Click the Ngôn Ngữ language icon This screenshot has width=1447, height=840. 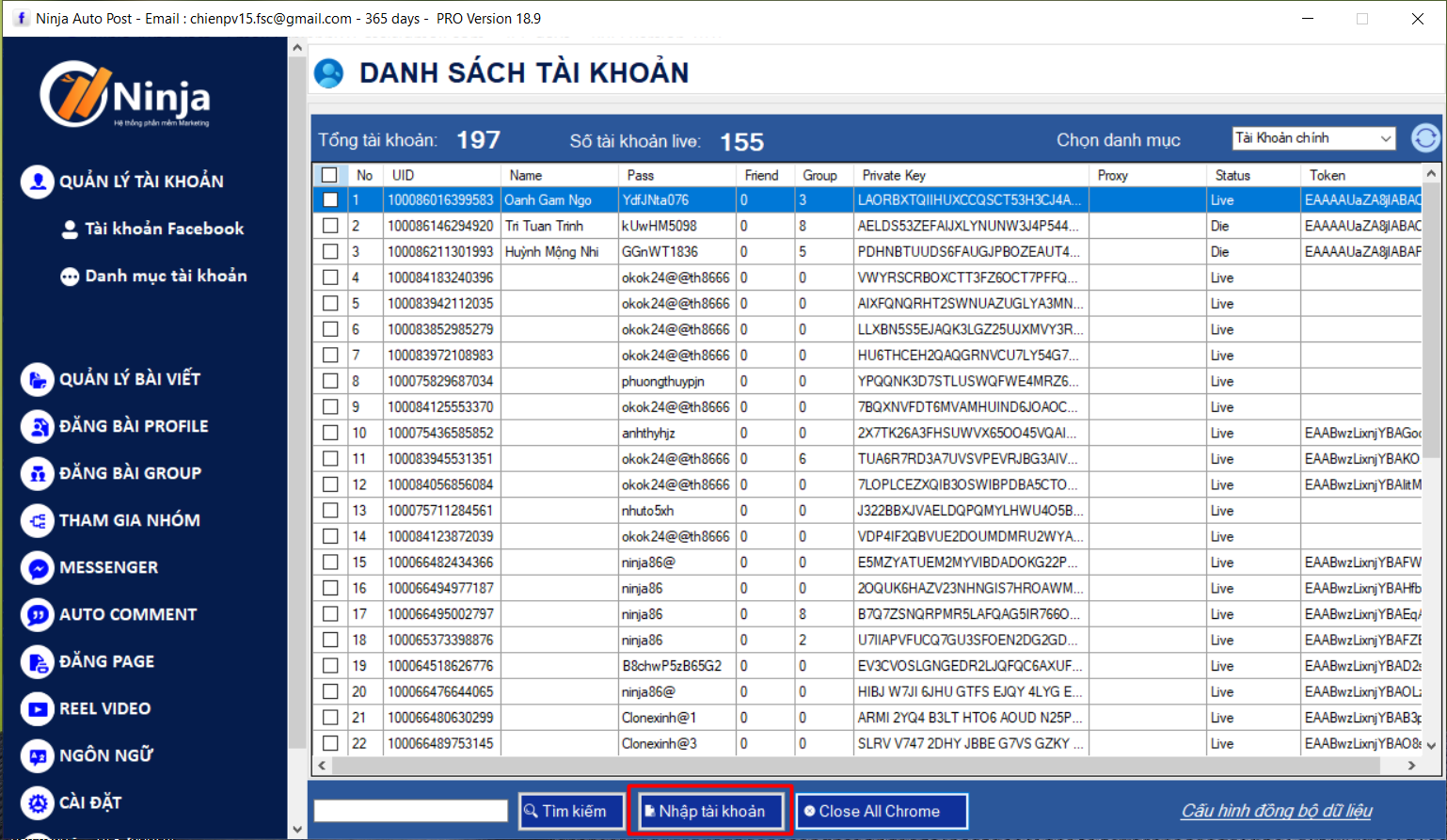37,755
